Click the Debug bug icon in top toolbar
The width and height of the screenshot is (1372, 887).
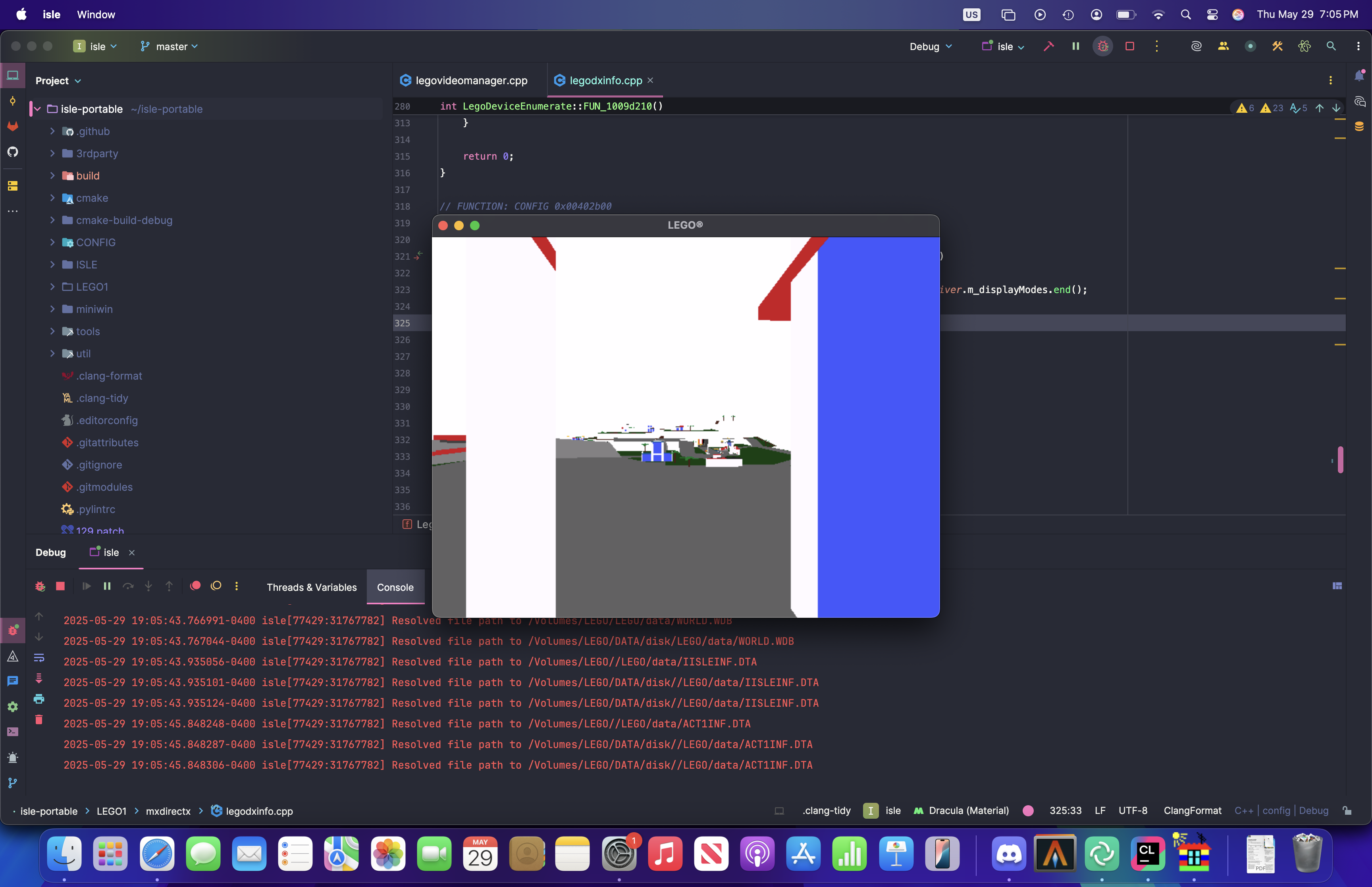[1102, 46]
